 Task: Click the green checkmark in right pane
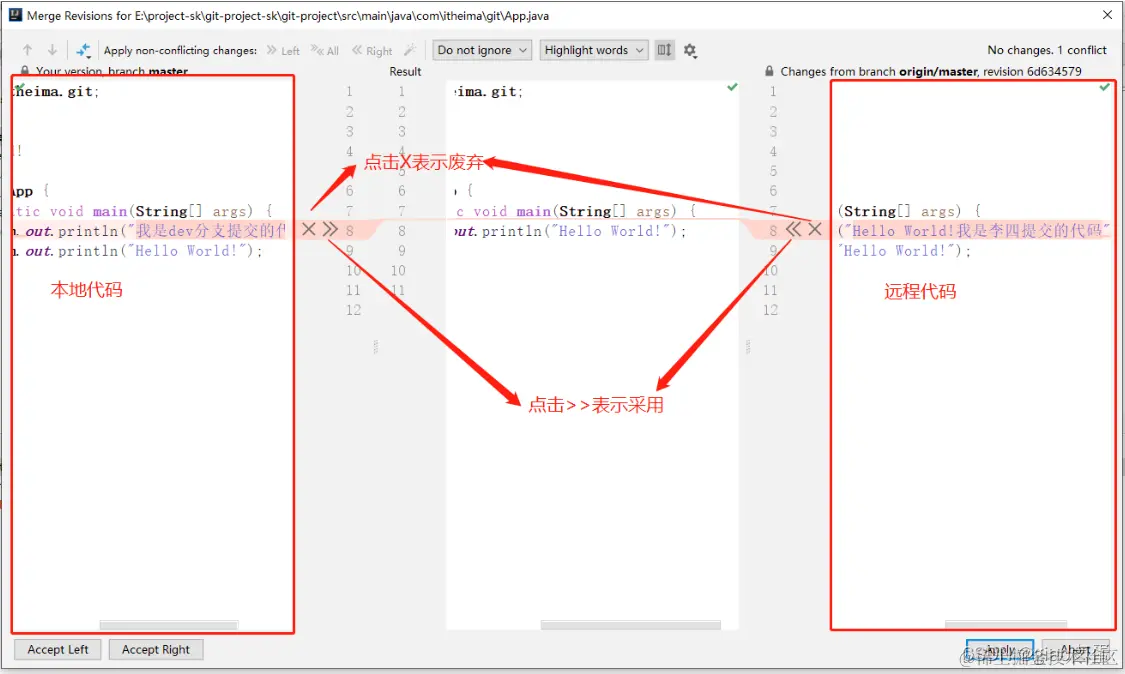click(1104, 87)
